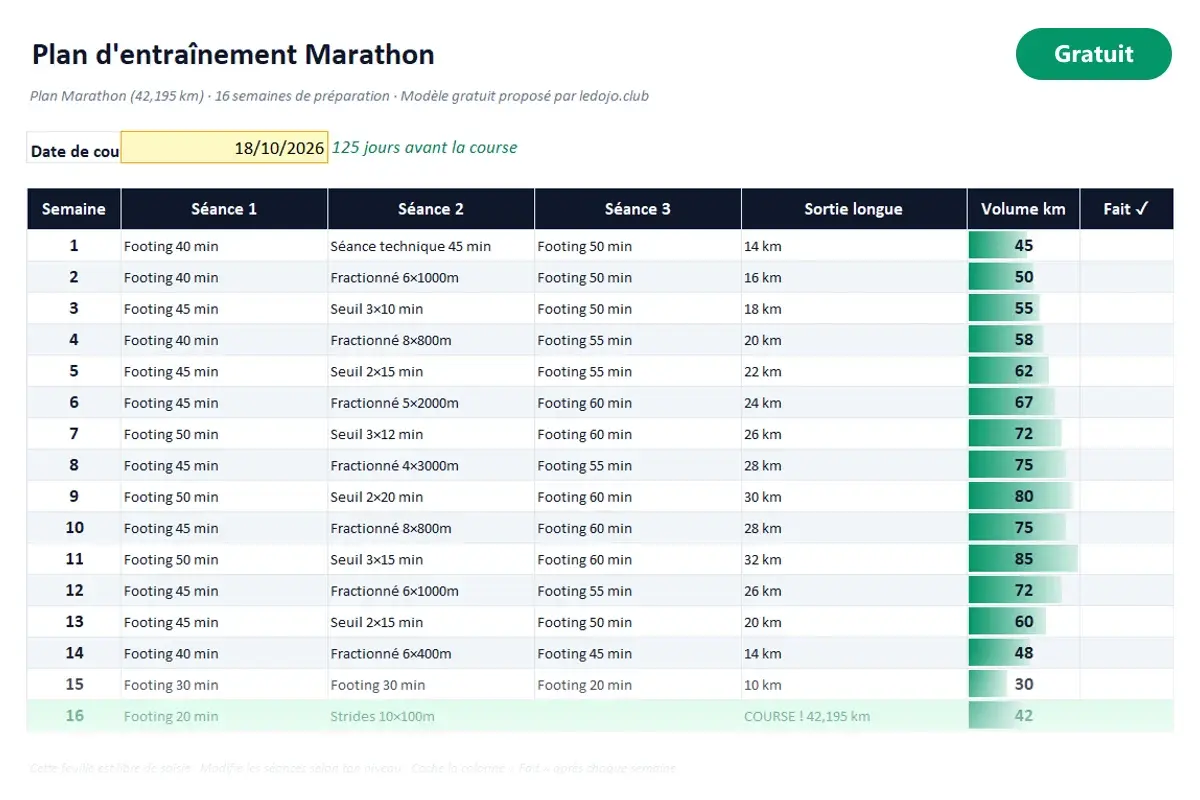Screen dimensions: 1200x800
Task: Click the Sortie longue header
Action: [x=854, y=209]
